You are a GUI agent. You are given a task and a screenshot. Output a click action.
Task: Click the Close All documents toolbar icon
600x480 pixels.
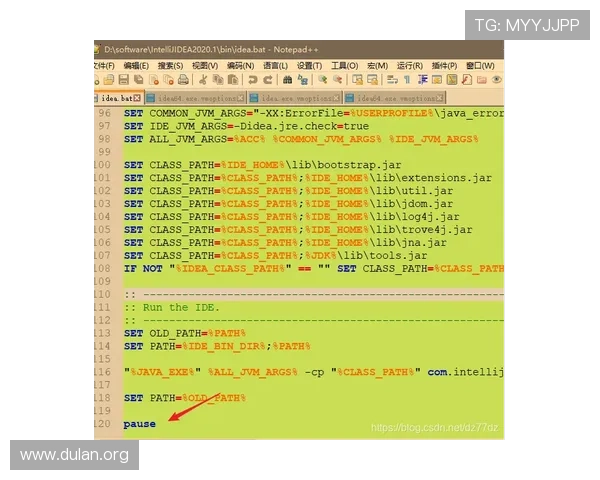pos(168,80)
